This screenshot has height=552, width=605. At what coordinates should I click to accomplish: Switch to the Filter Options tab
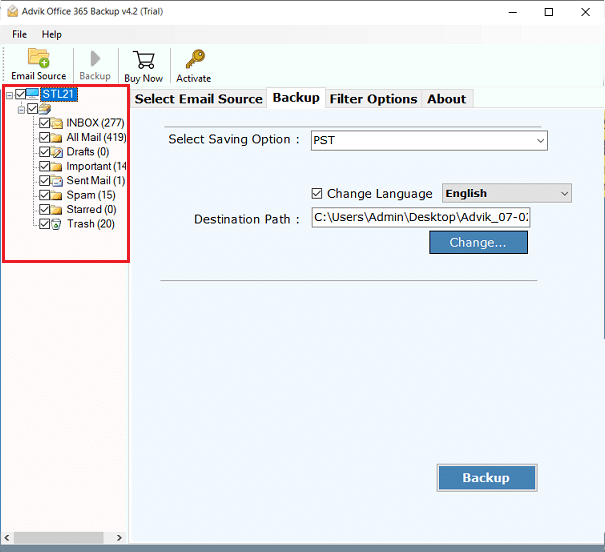[373, 99]
